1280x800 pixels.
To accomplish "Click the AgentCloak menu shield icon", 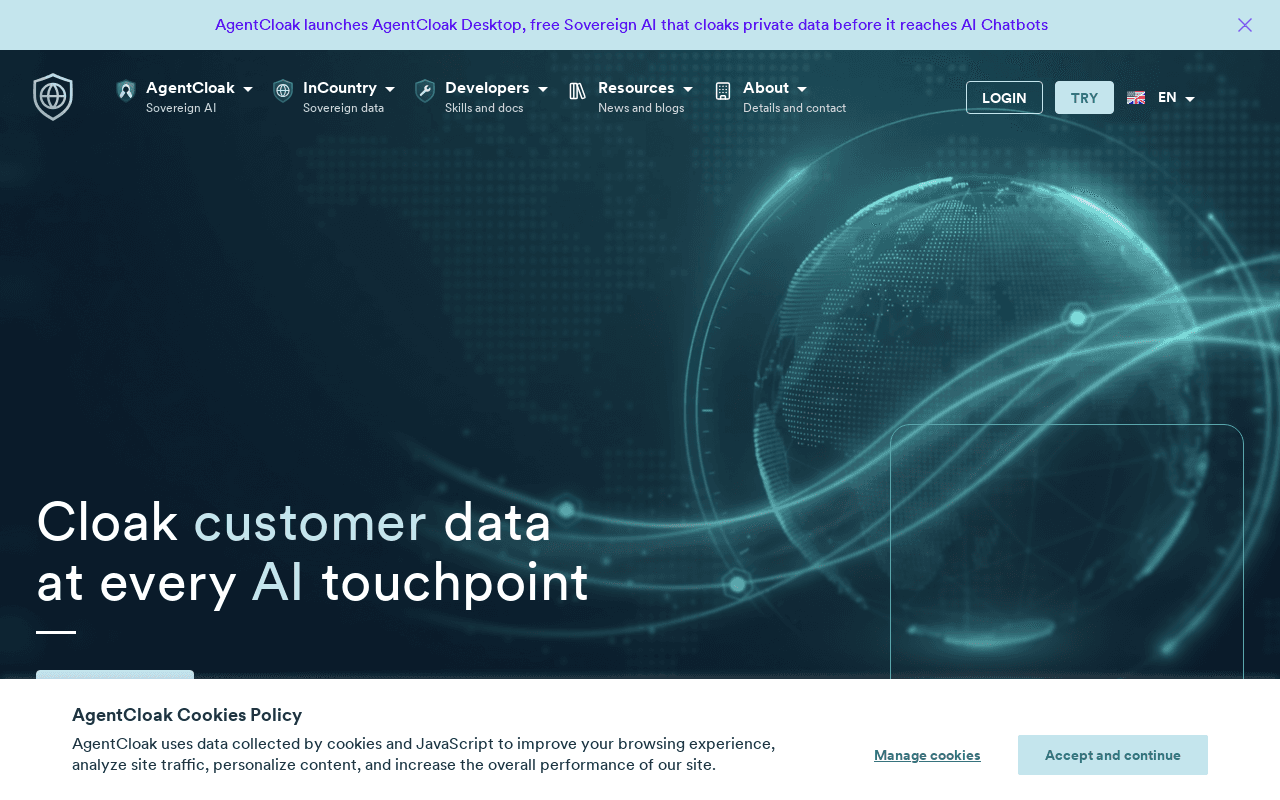I will pyautogui.click(x=126, y=91).
